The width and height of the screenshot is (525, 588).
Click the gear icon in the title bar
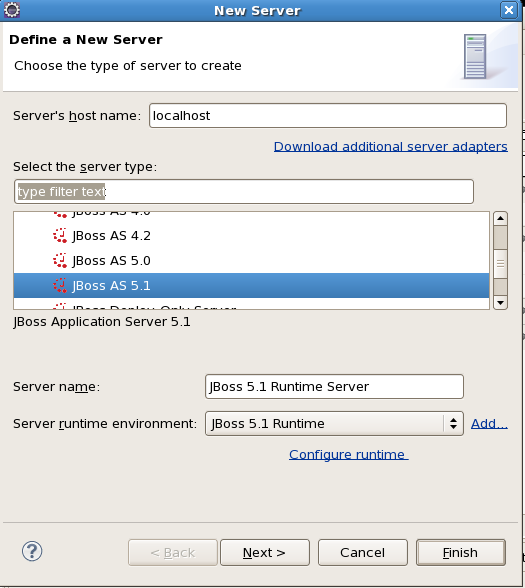(x=12, y=10)
